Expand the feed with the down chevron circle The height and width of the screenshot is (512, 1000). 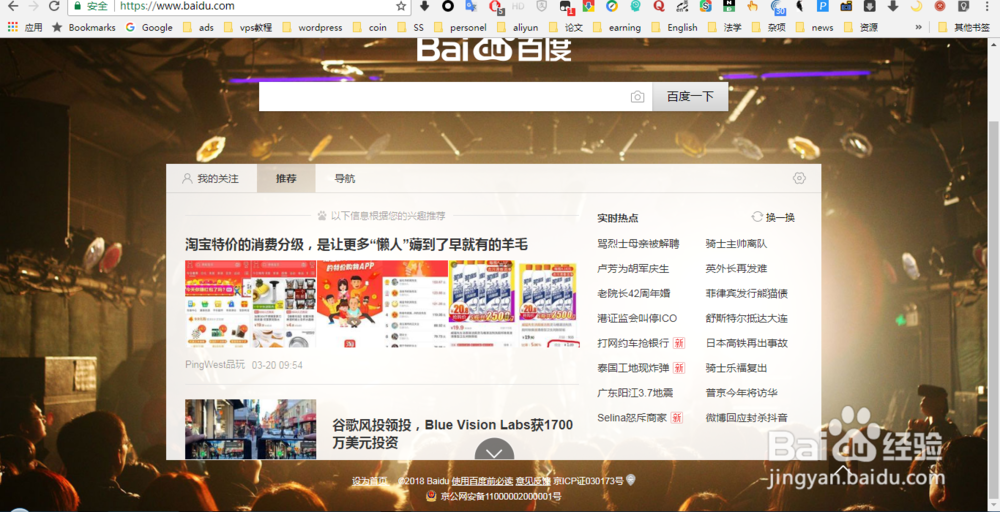pos(494,450)
